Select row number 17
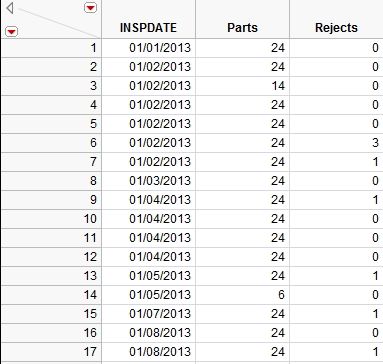Image resolution: width=383 pixels, height=364 pixels. (51, 352)
